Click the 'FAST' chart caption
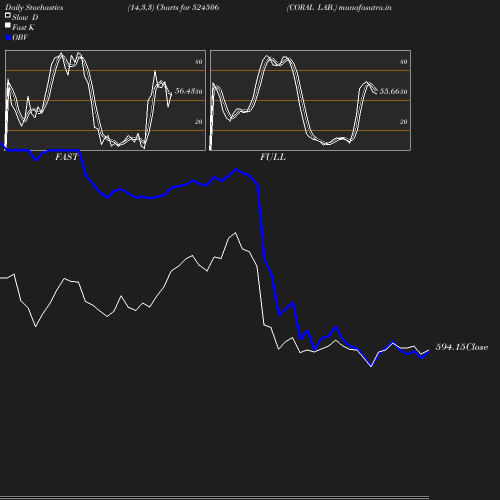The height and width of the screenshot is (500, 500). 66,157
